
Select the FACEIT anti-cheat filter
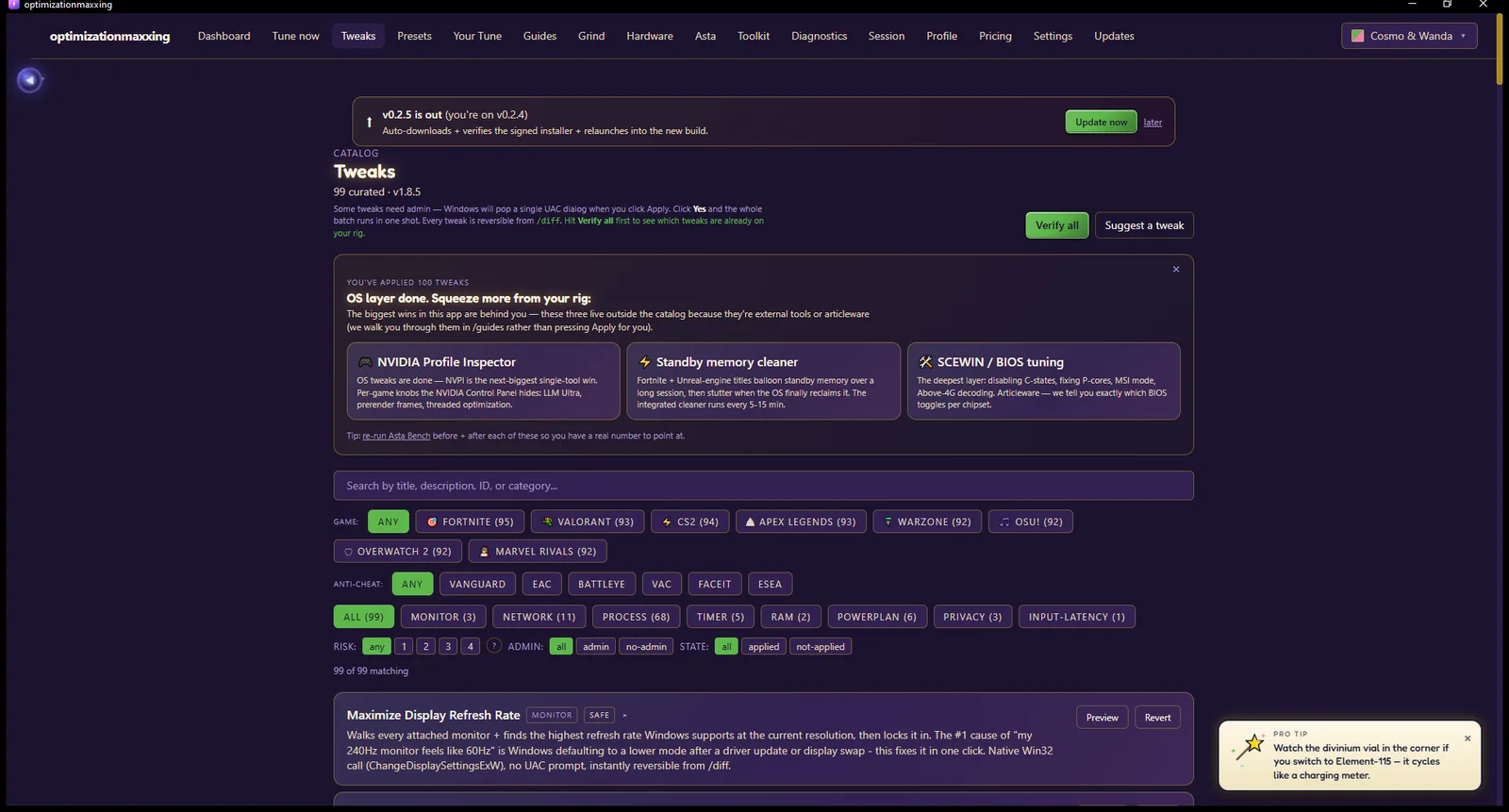(715, 584)
